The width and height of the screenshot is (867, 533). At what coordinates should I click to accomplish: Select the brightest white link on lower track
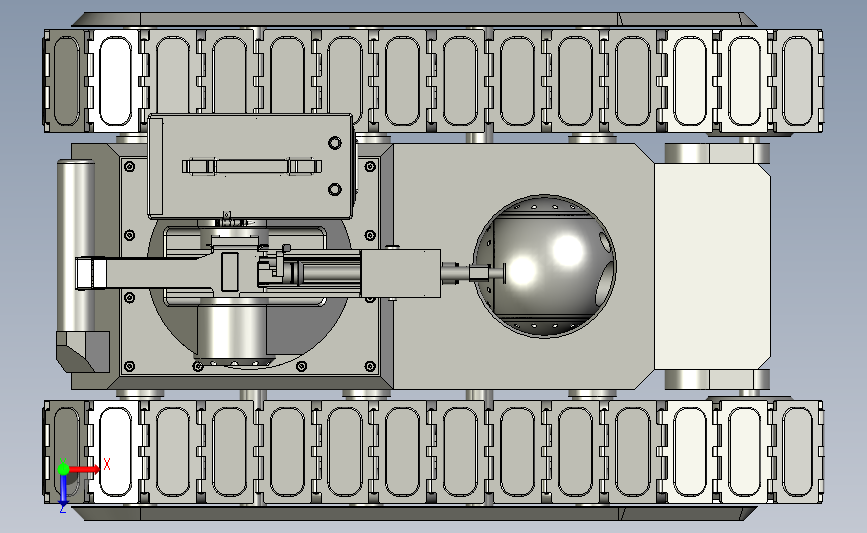pos(115,452)
